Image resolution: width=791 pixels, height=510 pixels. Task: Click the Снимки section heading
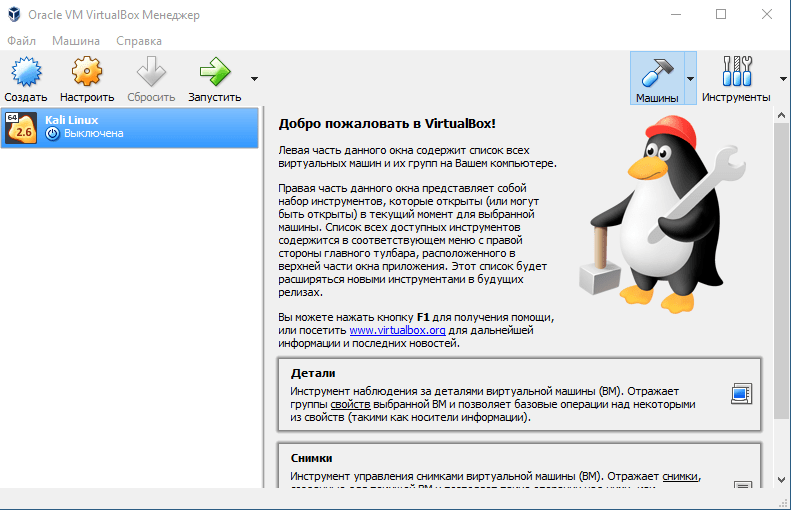pyautogui.click(x=311, y=458)
